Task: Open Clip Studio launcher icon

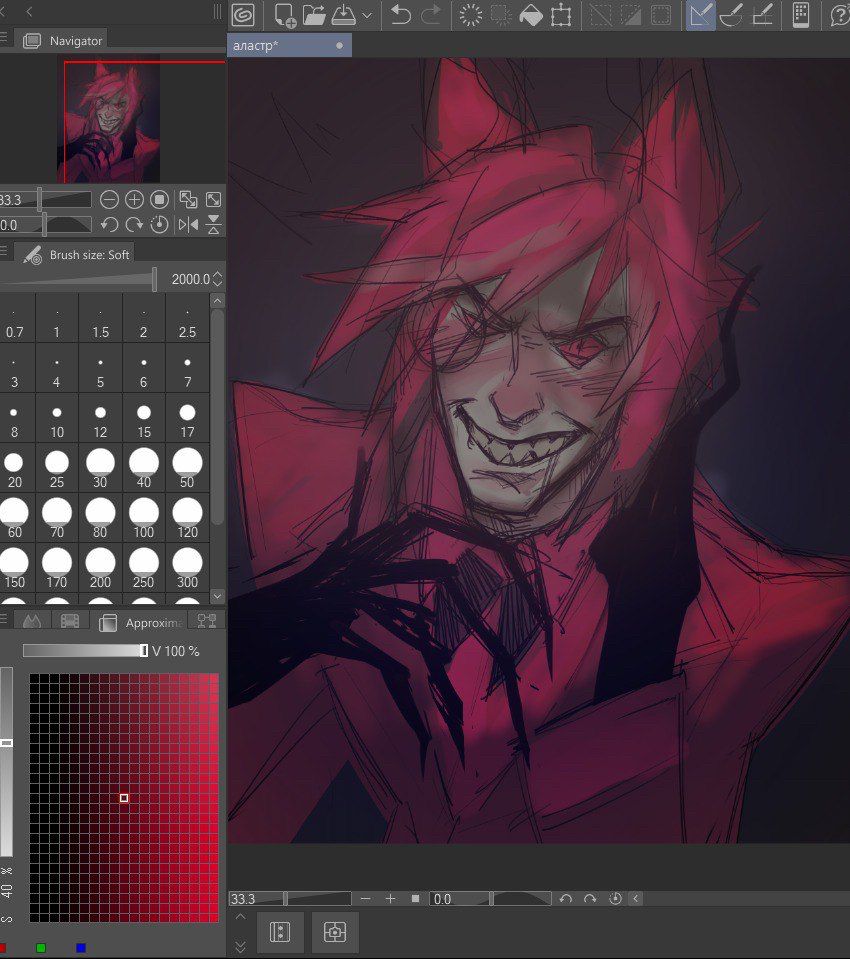Action: click(243, 15)
